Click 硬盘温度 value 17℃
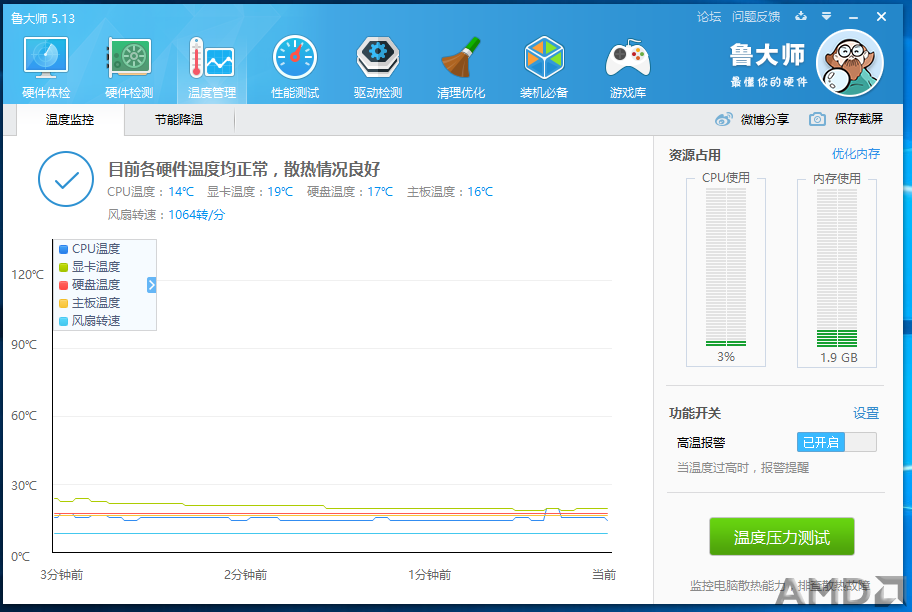912x612 pixels. point(380,192)
